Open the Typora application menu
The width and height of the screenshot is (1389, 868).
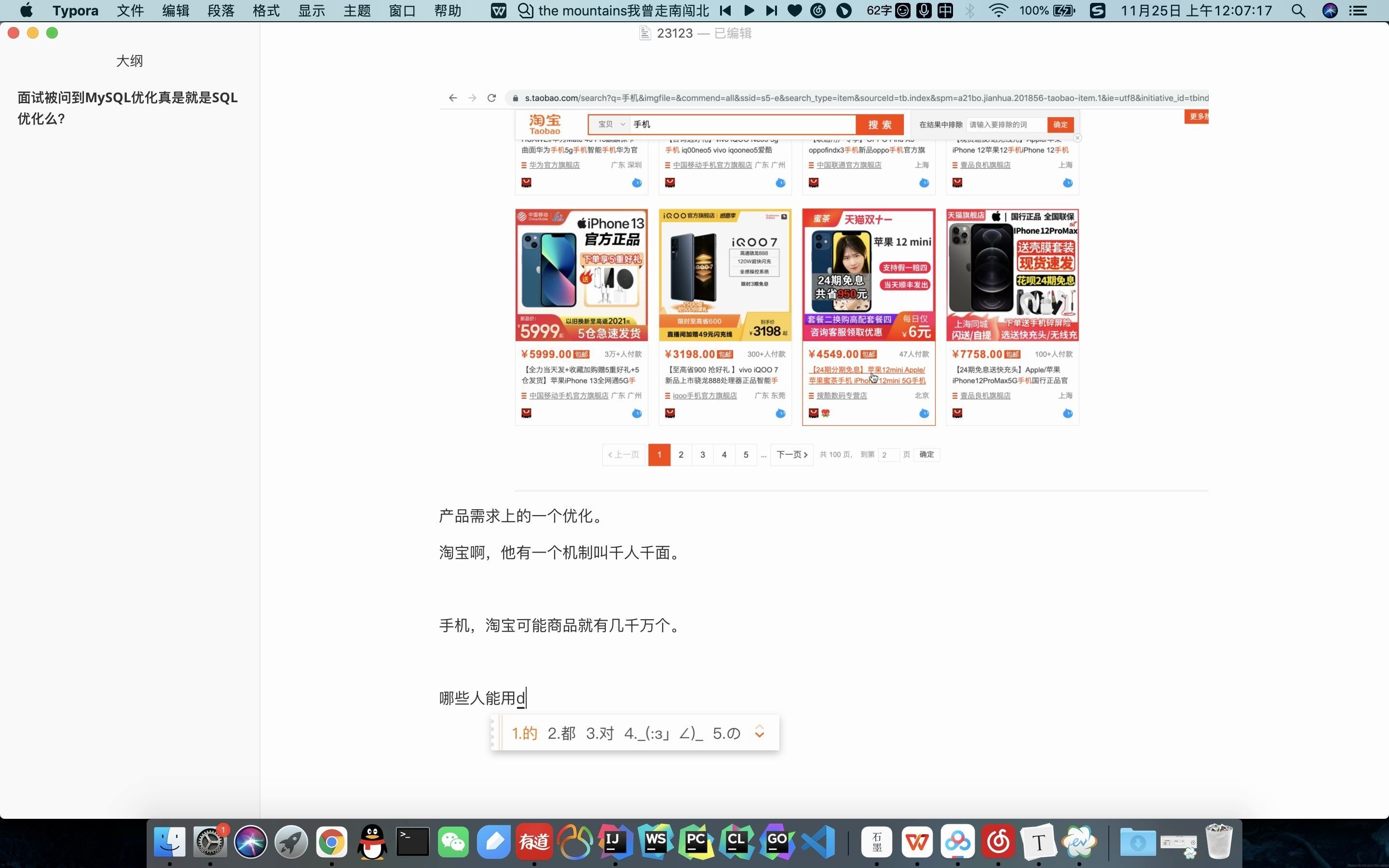coord(75,10)
